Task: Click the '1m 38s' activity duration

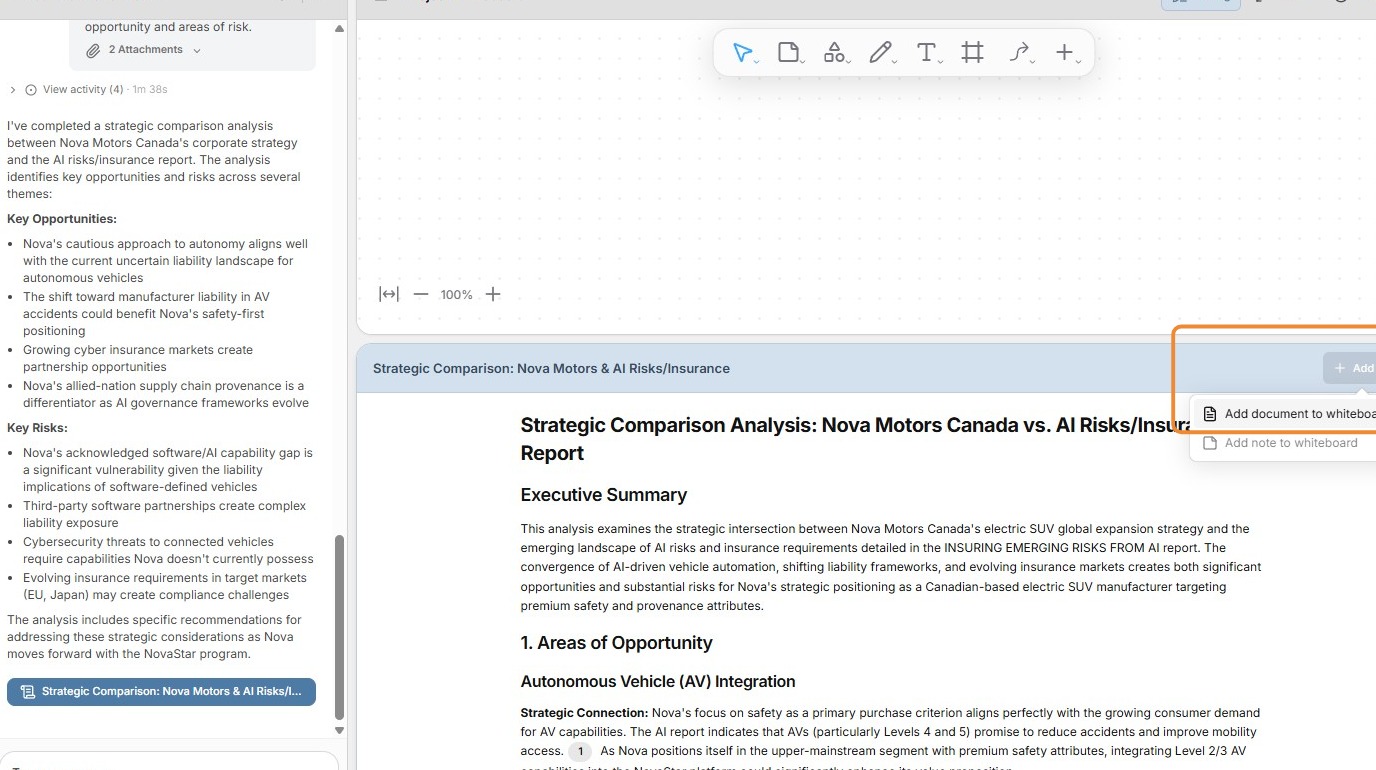Action: (x=150, y=90)
